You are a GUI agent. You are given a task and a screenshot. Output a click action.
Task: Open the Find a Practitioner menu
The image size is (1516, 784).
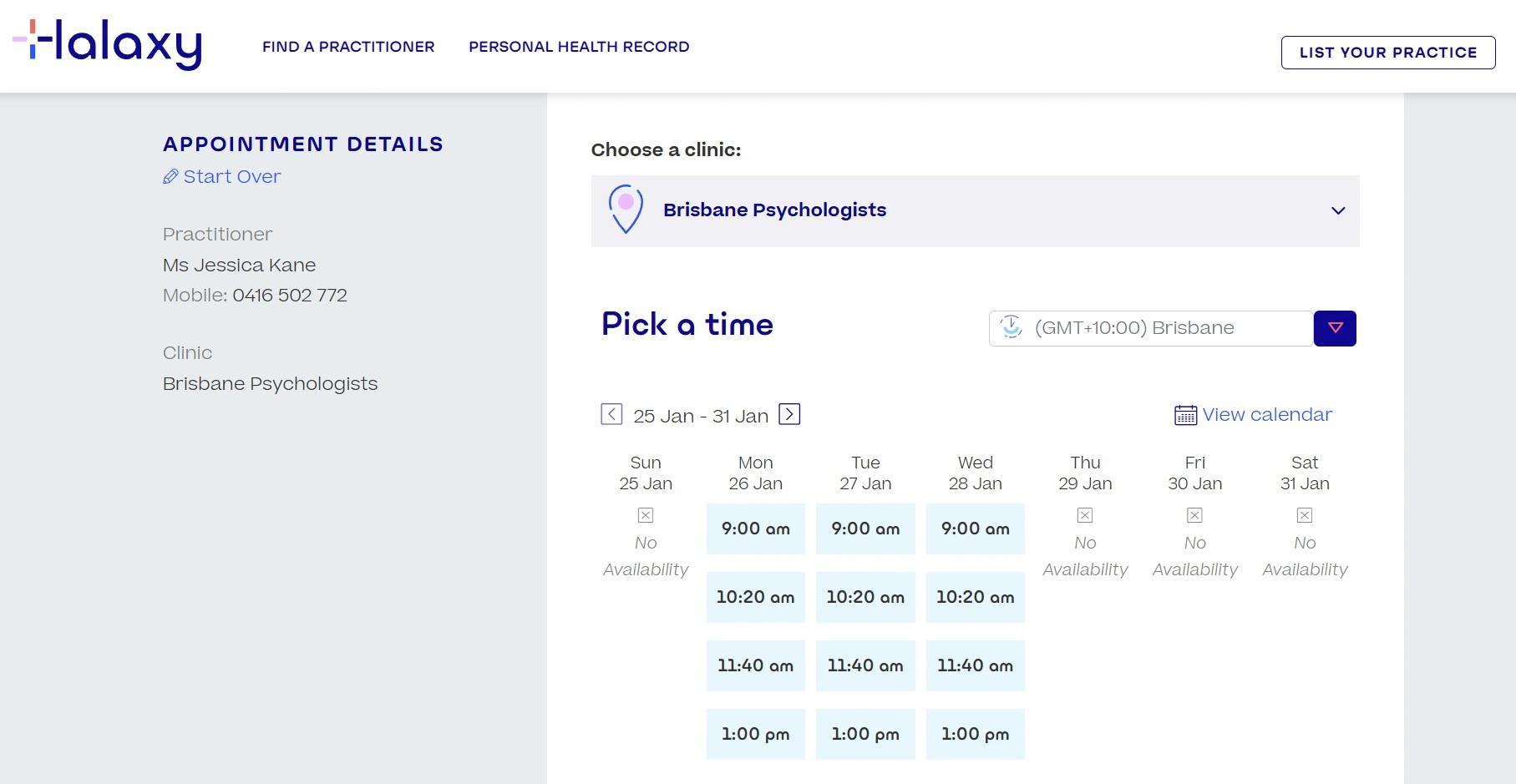[348, 47]
